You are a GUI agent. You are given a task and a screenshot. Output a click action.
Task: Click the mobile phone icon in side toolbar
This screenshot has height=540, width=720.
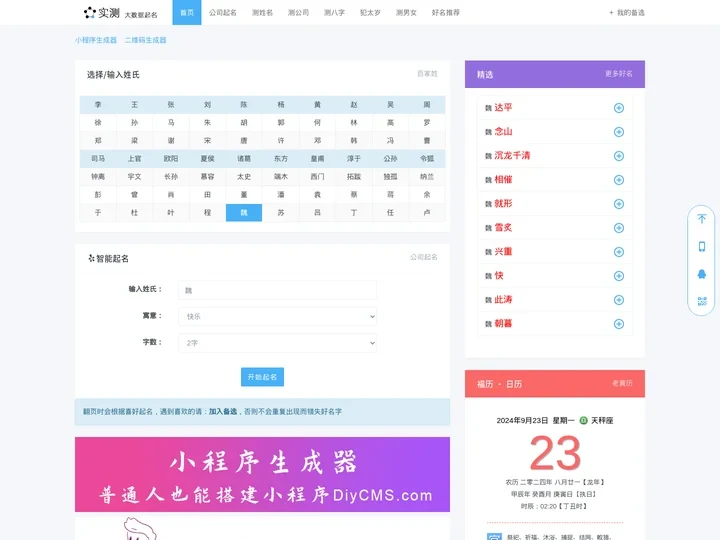coord(702,247)
